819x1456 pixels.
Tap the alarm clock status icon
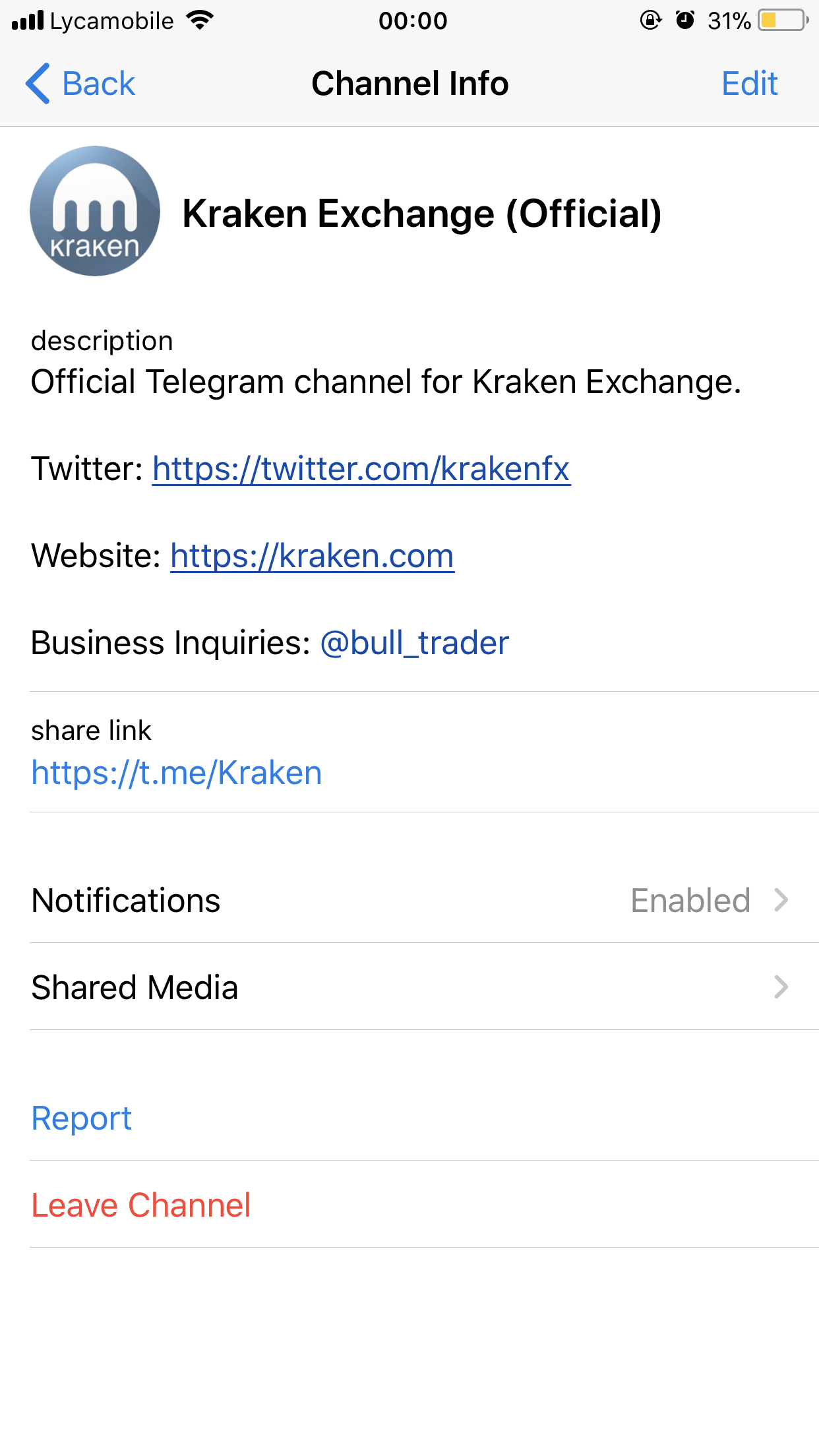coord(685,20)
